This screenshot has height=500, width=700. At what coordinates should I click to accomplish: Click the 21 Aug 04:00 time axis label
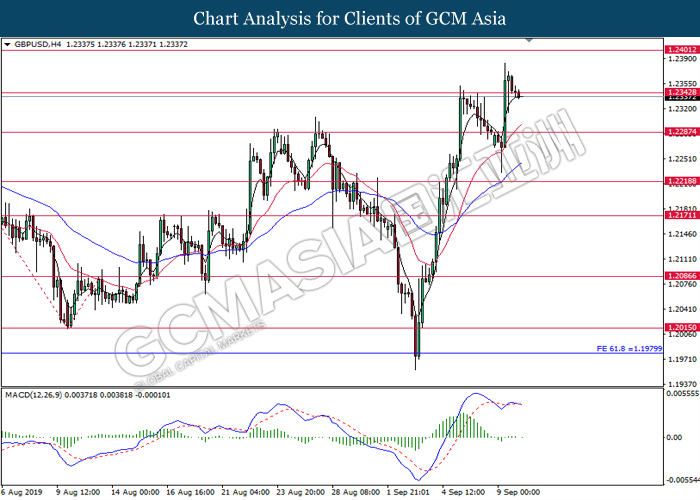point(246,492)
